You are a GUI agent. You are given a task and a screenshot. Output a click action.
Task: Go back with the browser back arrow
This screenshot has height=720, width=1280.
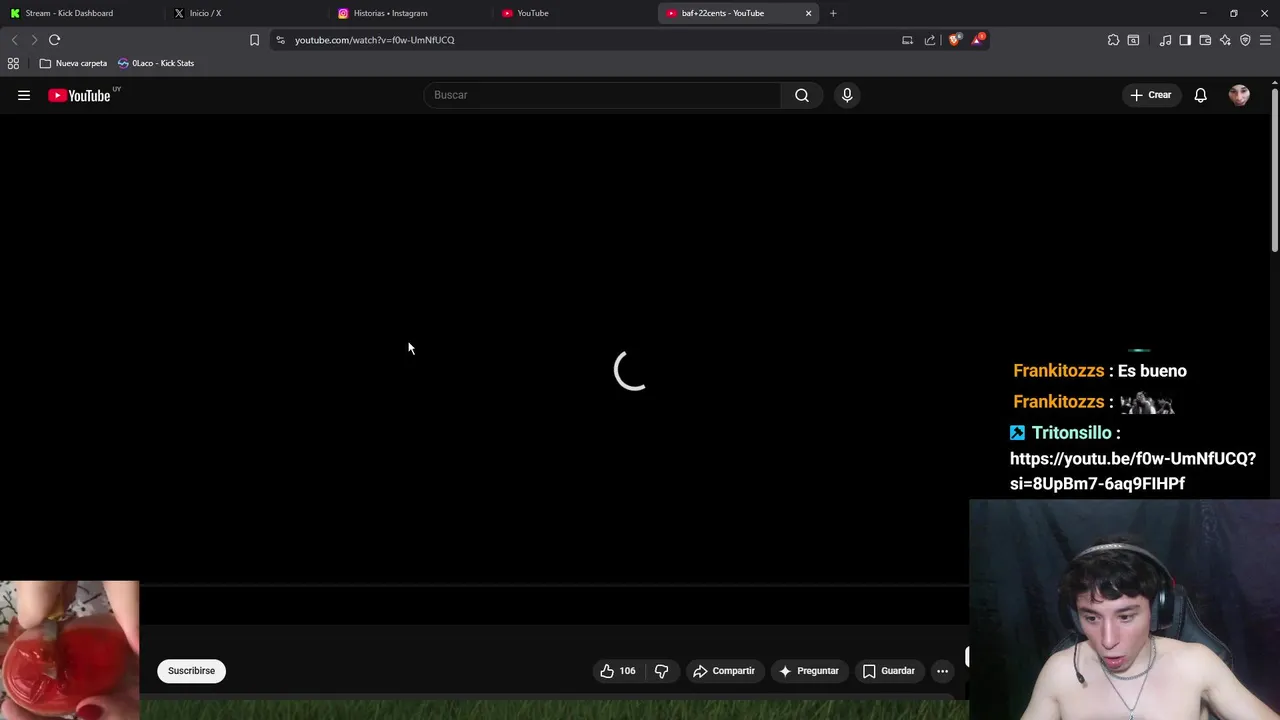pos(14,40)
